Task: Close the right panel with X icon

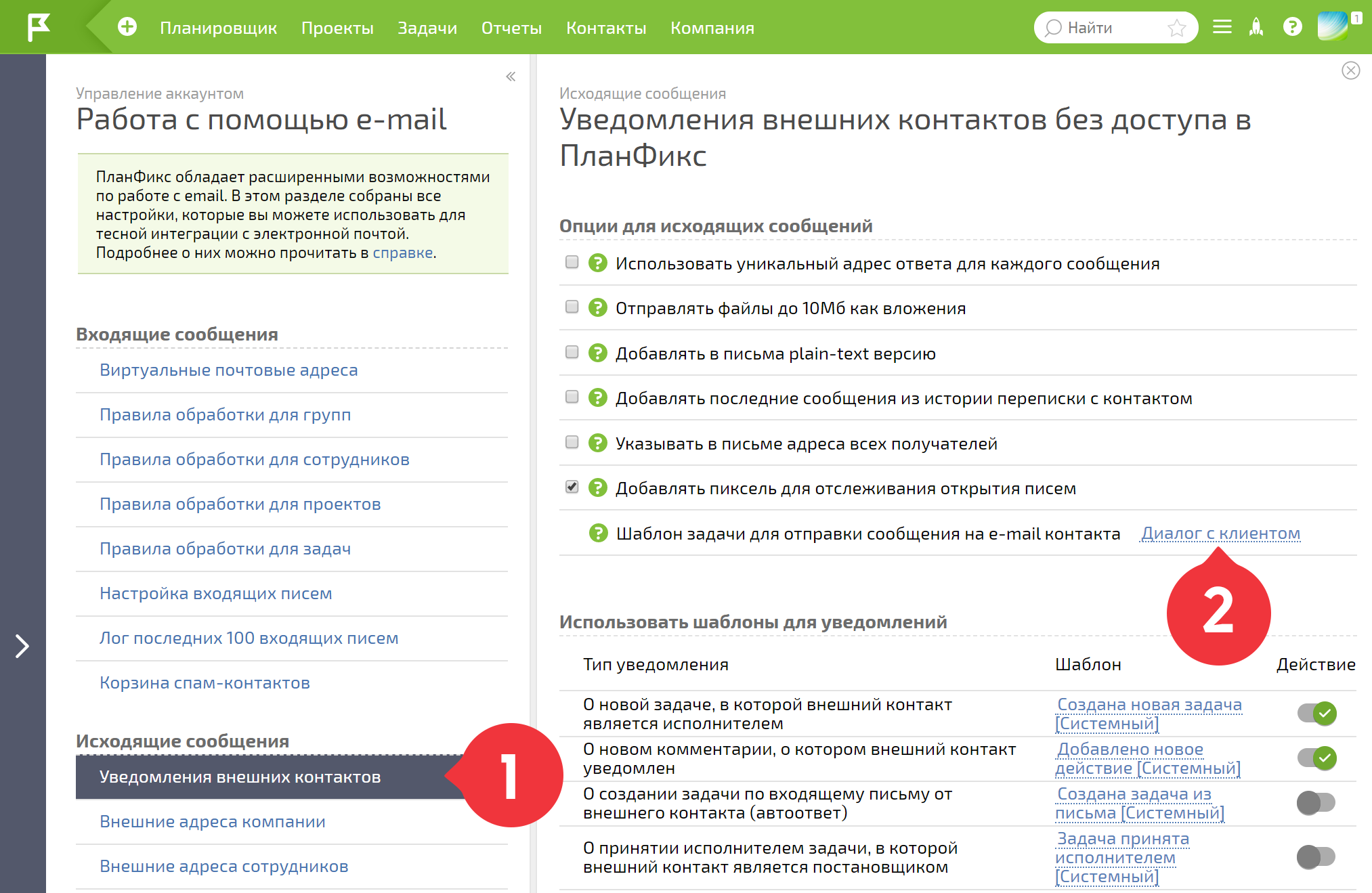Action: coord(1350,70)
